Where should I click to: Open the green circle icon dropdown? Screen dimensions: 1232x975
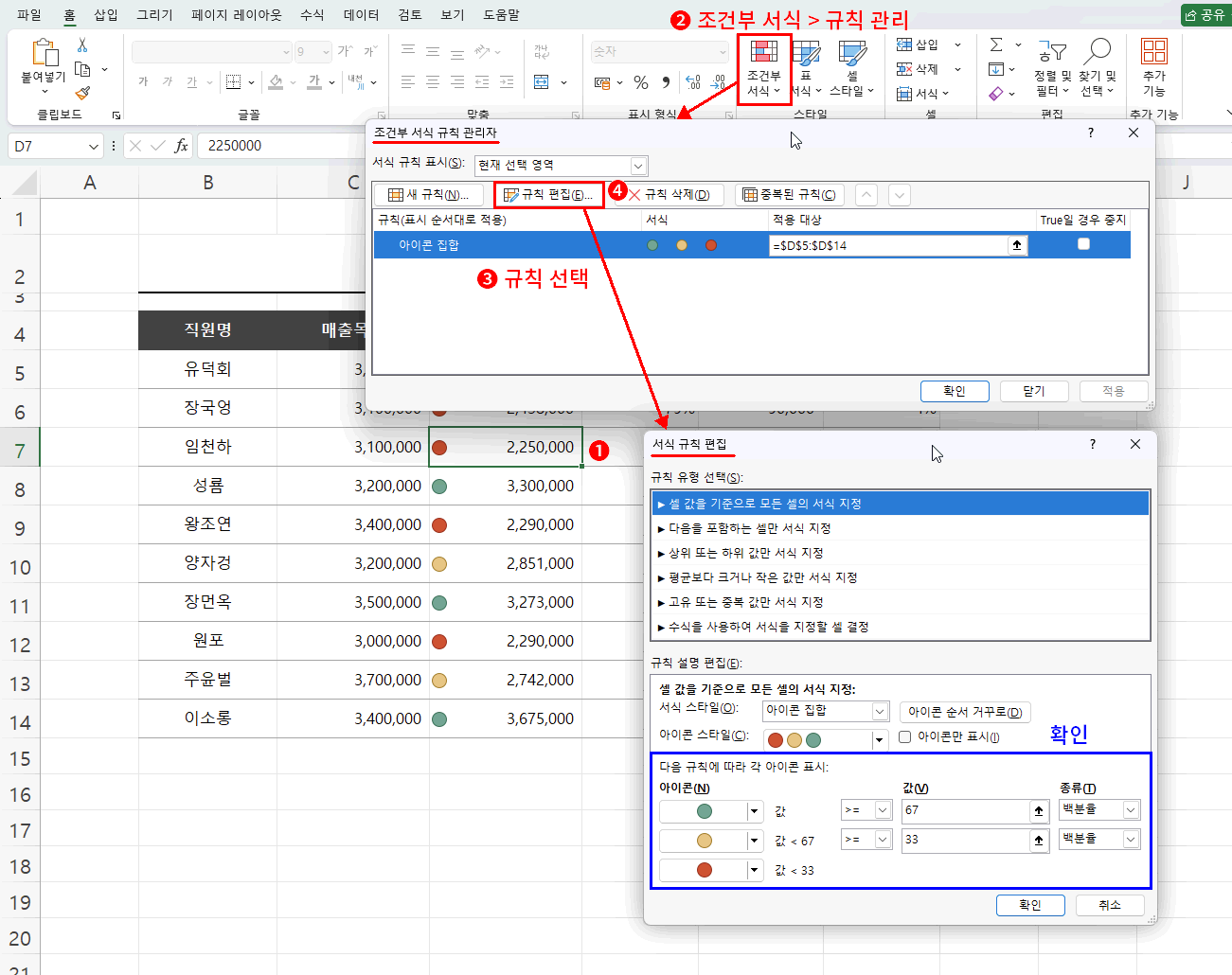coord(755,811)
